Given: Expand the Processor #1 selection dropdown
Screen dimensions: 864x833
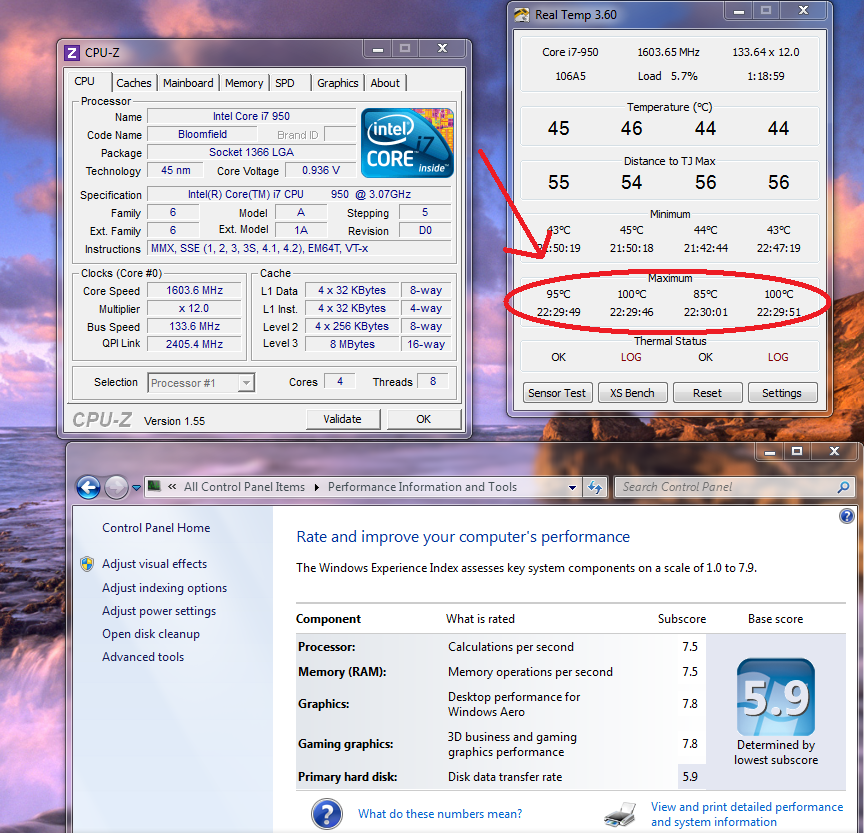Looking at the screenshot, I should pos(246,383).
